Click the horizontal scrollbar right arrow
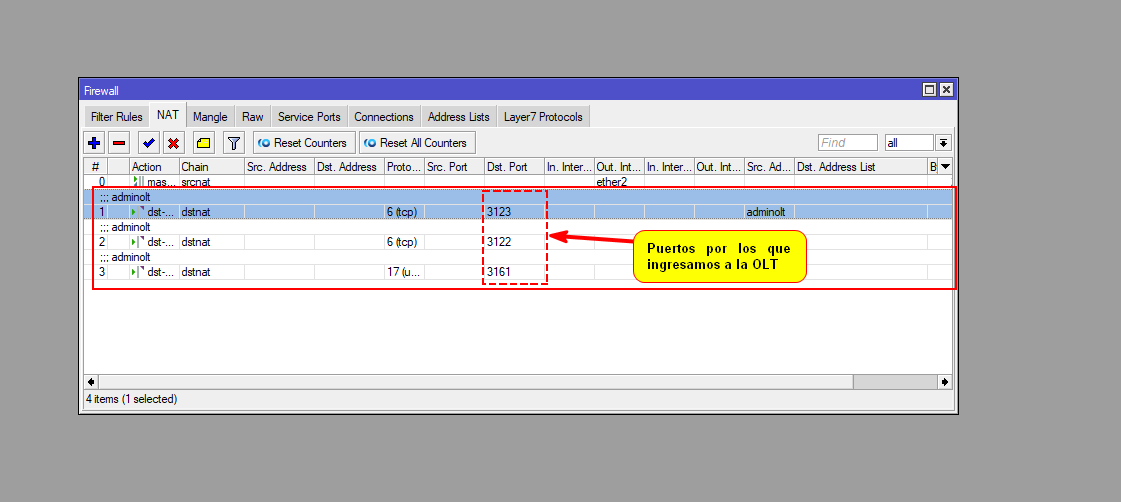Screen dimensions: 1121x502 tap(944, 382)
